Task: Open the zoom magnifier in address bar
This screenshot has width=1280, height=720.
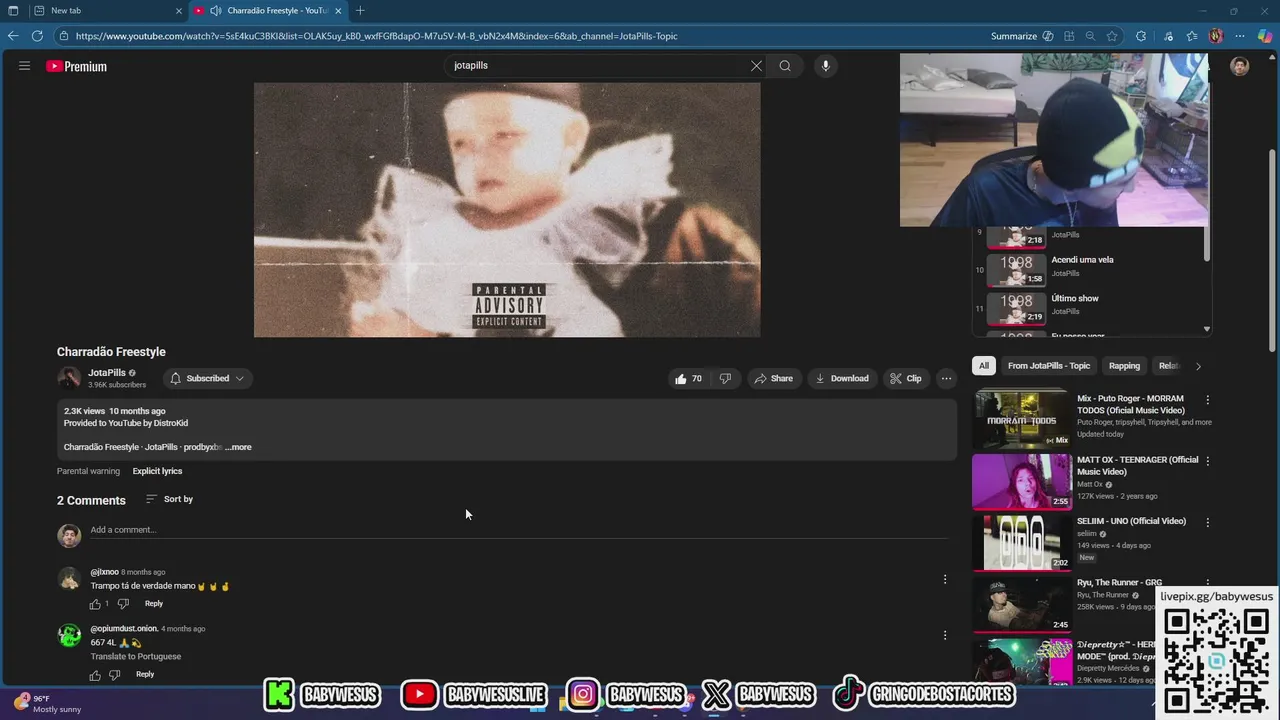Action: click(1090, 36)
